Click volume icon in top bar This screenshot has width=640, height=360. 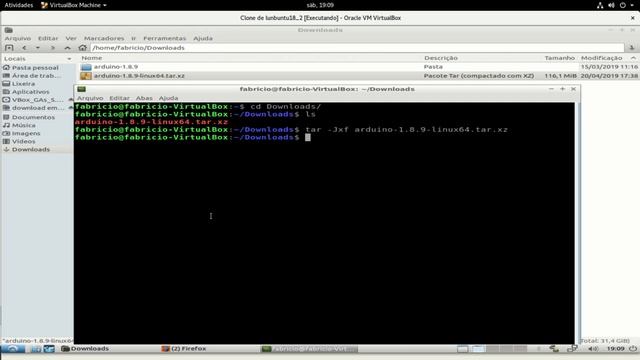pos(611,5)
